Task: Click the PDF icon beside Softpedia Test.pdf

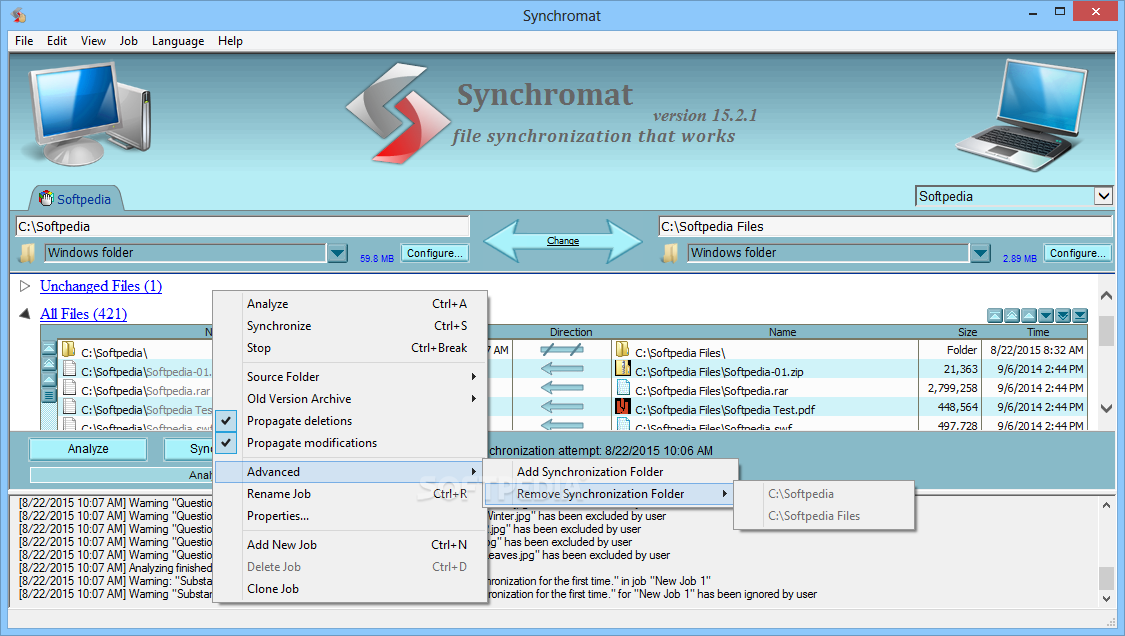Action: point(623,407)
